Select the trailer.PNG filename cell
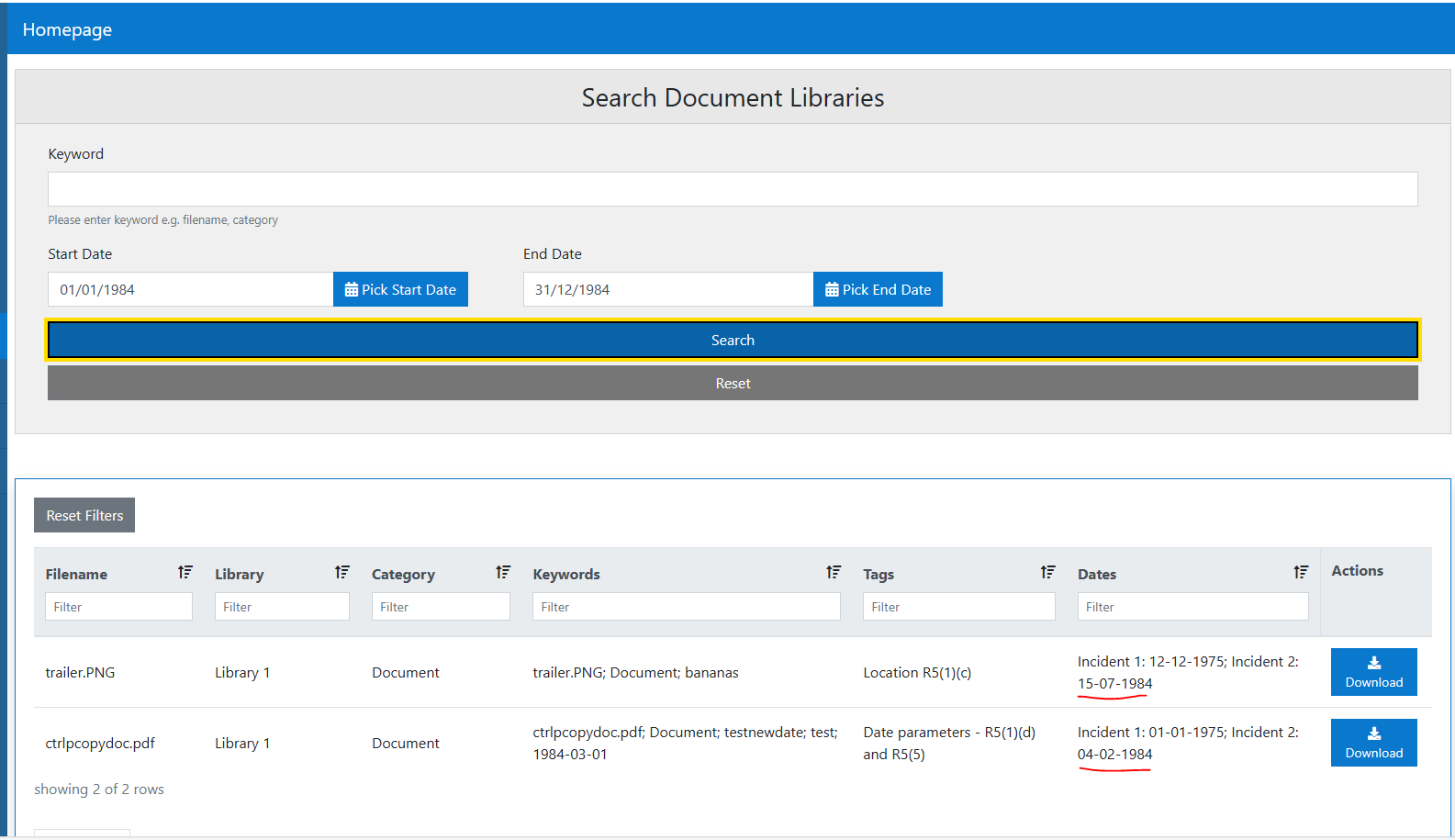 (x=80, y=672)
